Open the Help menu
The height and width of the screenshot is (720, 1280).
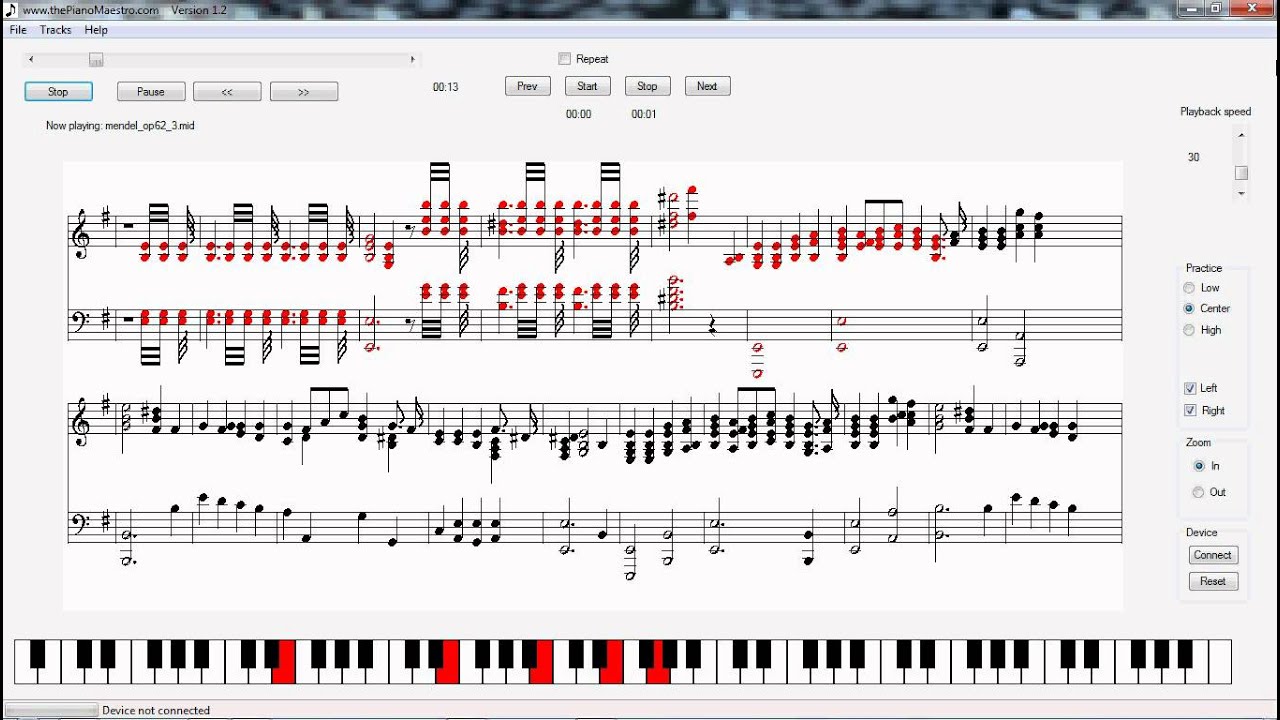tap(96, 30)
